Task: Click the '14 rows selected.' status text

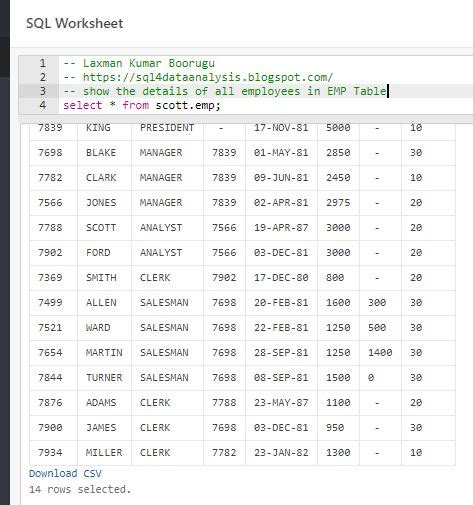Action: [x=80, y=489]
